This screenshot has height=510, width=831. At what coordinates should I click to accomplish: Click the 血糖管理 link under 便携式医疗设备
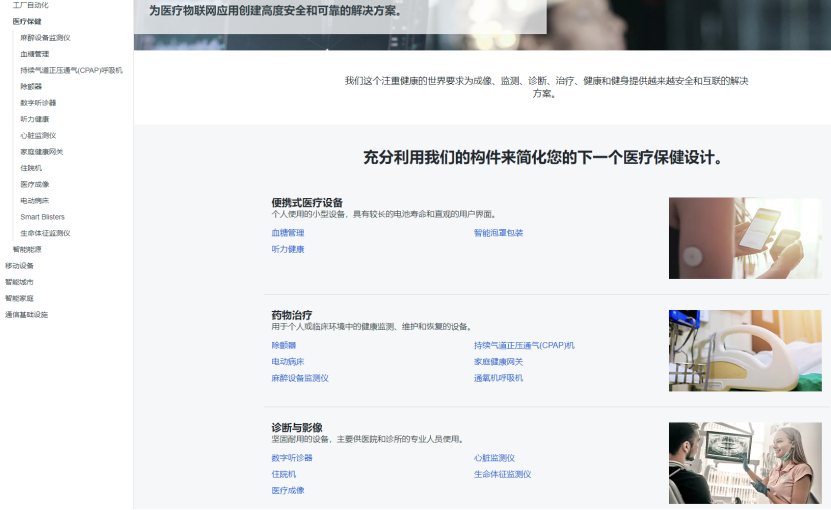[288, 233]
